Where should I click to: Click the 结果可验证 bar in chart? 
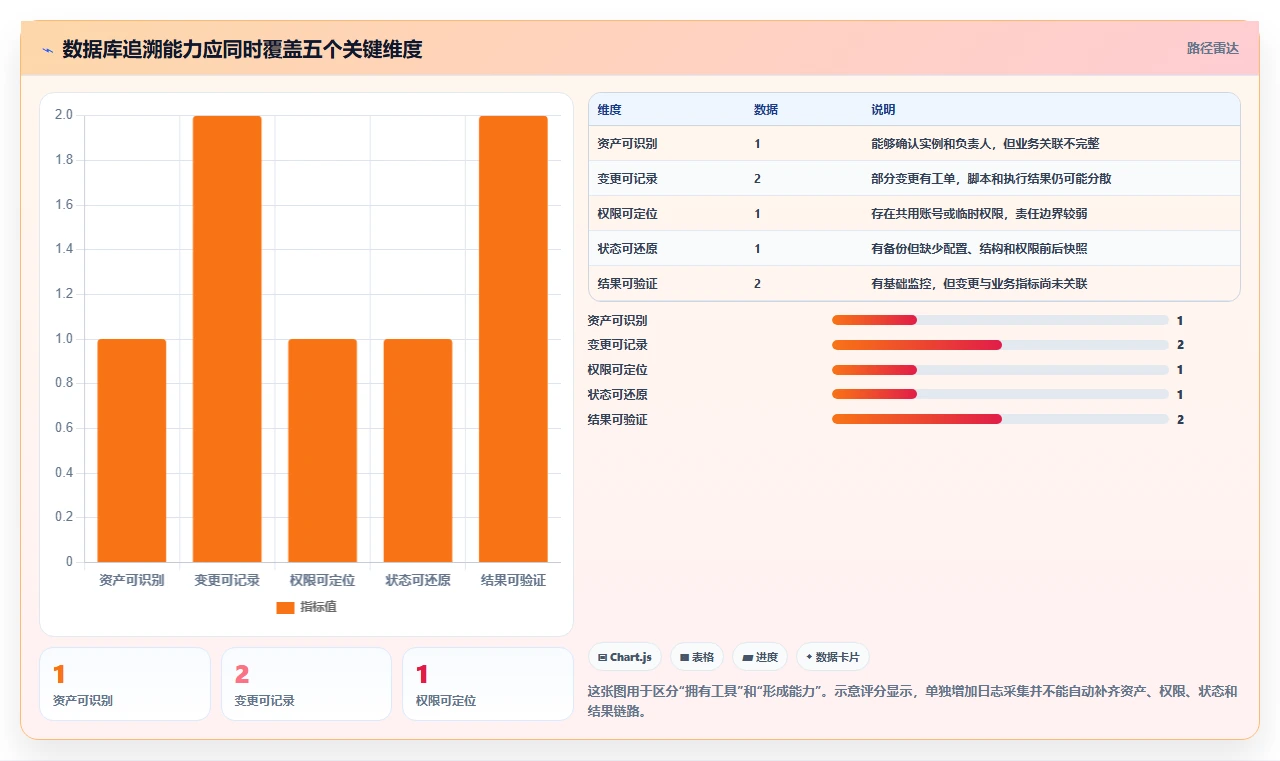pos(513,339)
